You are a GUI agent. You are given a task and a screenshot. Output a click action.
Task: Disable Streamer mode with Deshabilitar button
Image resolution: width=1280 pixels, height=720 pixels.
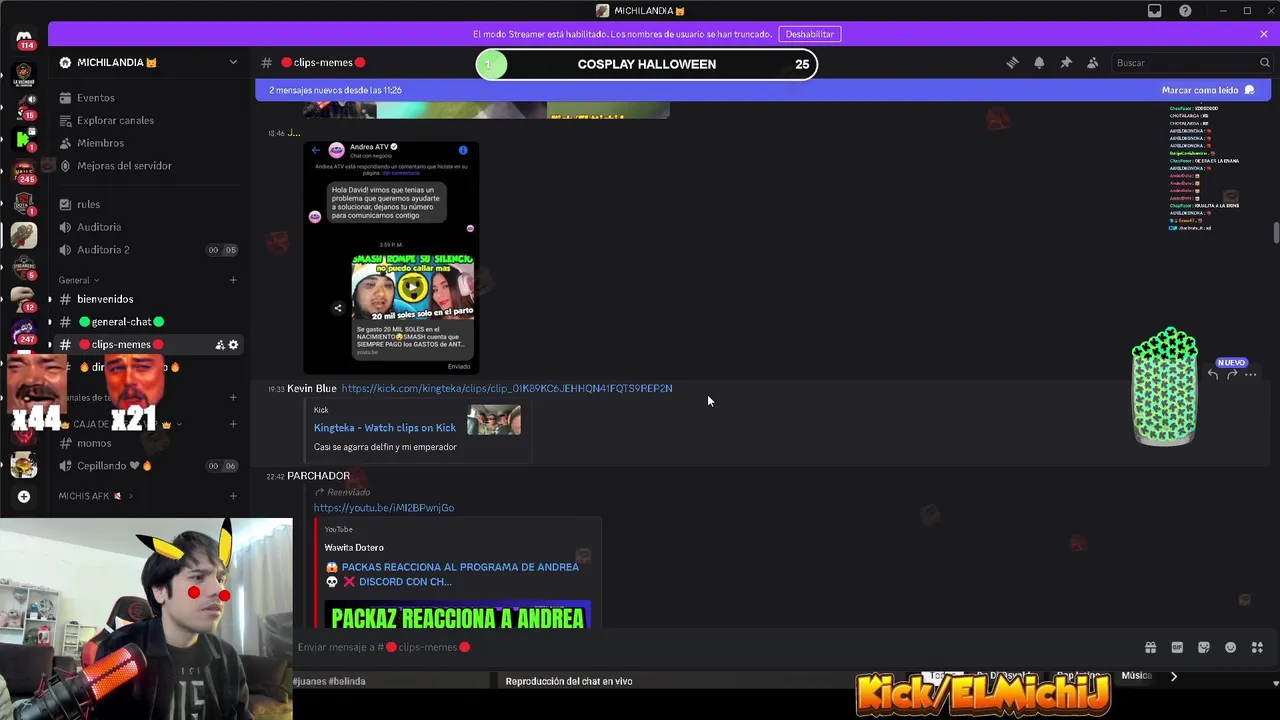(809, 34)
